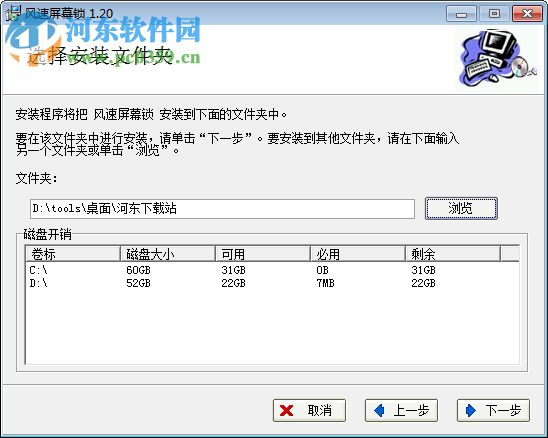Click the folder path input field

point(222,209)
